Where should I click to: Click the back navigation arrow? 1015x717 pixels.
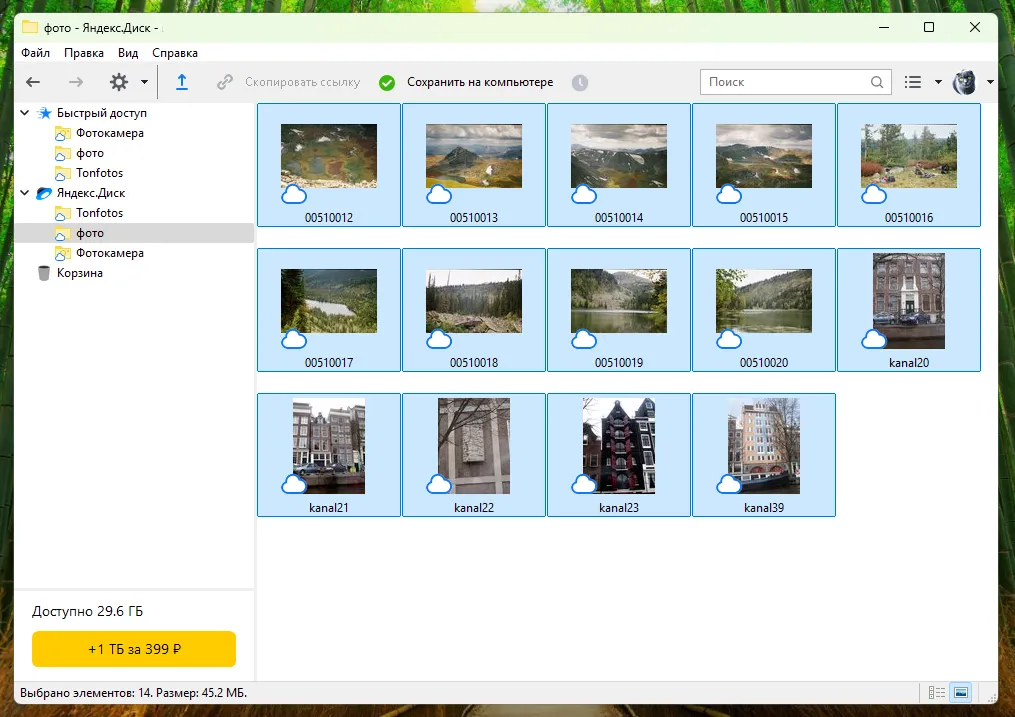(x=33, y=82)
